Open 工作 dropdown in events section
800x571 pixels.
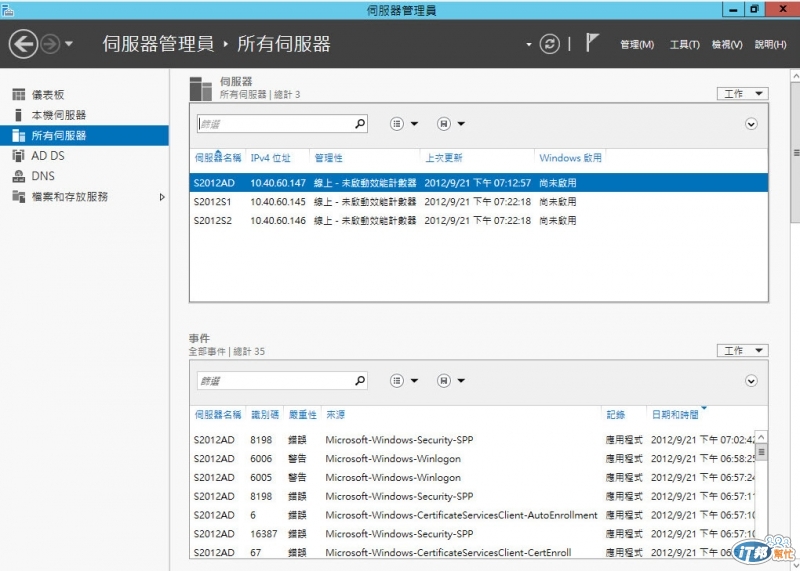click(x=742, y=351)
